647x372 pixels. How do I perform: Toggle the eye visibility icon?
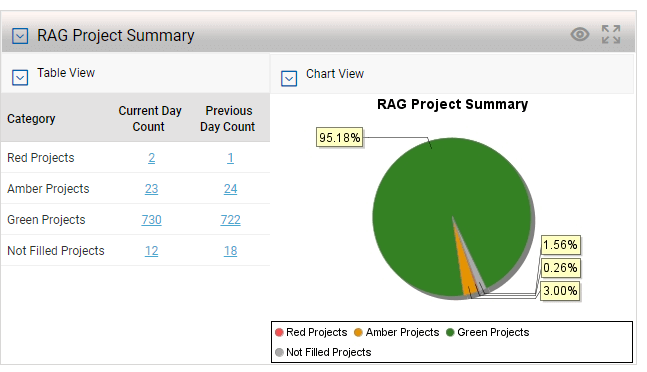pyautogui.click(x=580, y=34)
